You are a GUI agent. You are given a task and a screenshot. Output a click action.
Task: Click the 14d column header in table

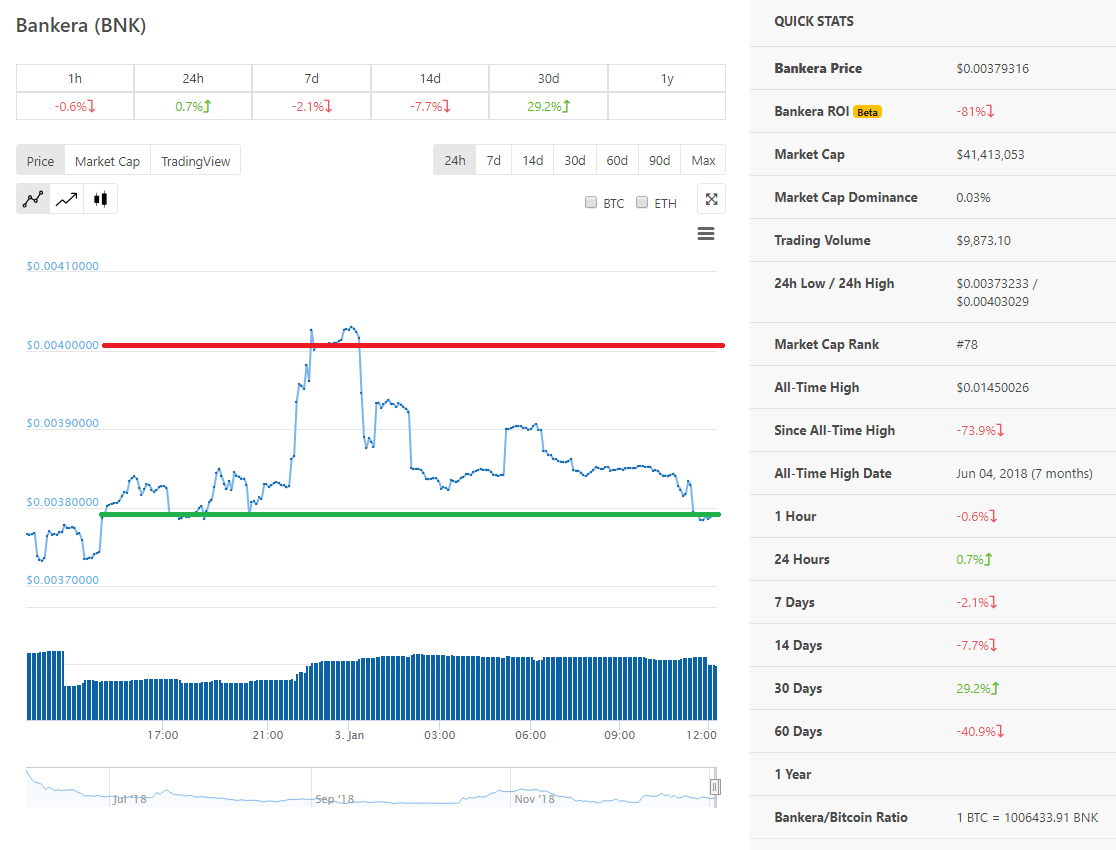tap(430, 78)
